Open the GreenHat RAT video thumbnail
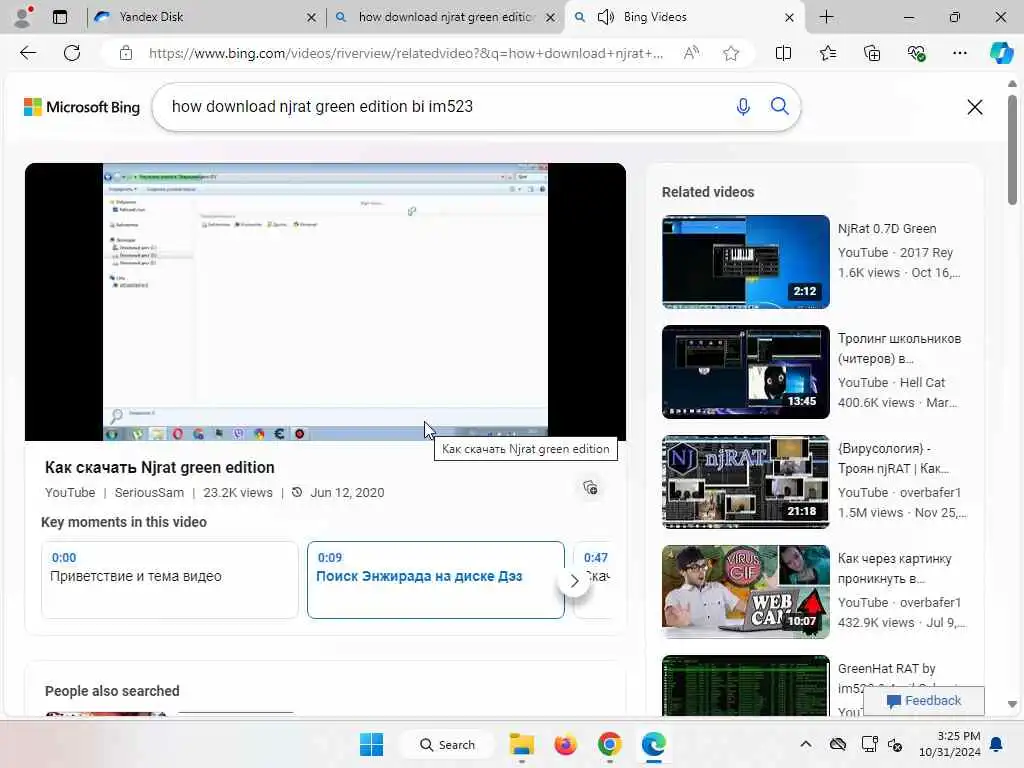Viewport: 1024px width, 768px height. coord(745,685)
